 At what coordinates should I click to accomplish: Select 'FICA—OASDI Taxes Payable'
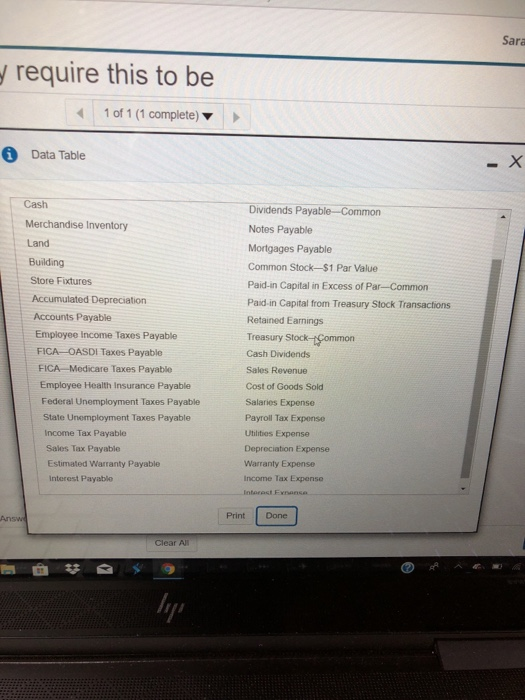pos(100,352)
